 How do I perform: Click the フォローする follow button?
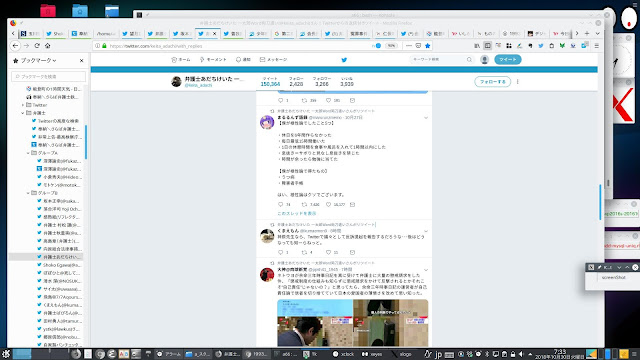click(492, 82)
